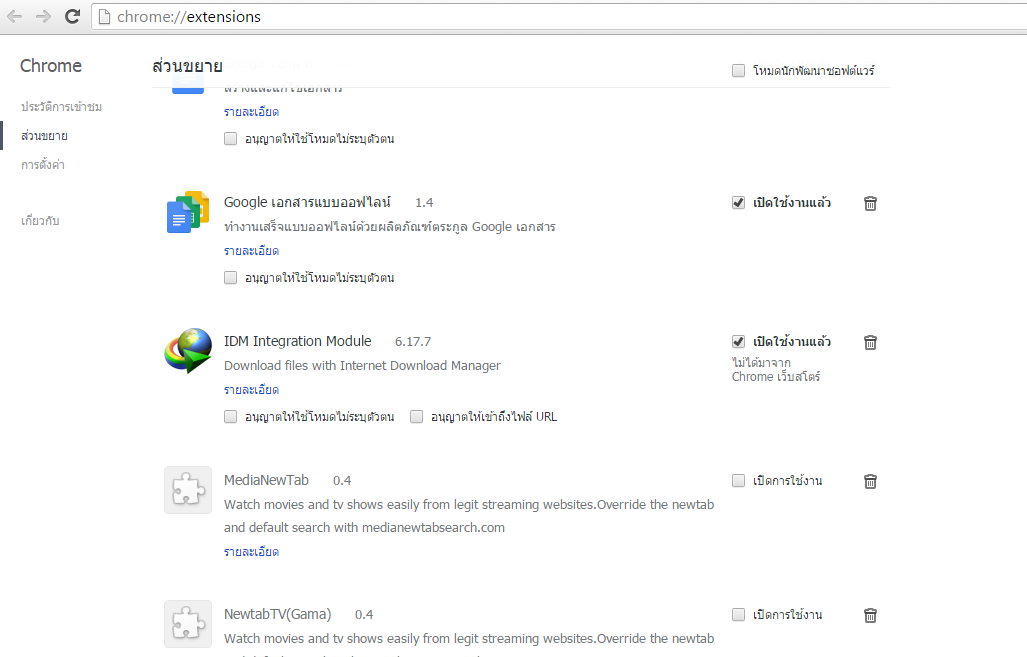
Task: Click the Chrome heading in sidebar
Action: [x=50, y=66]
